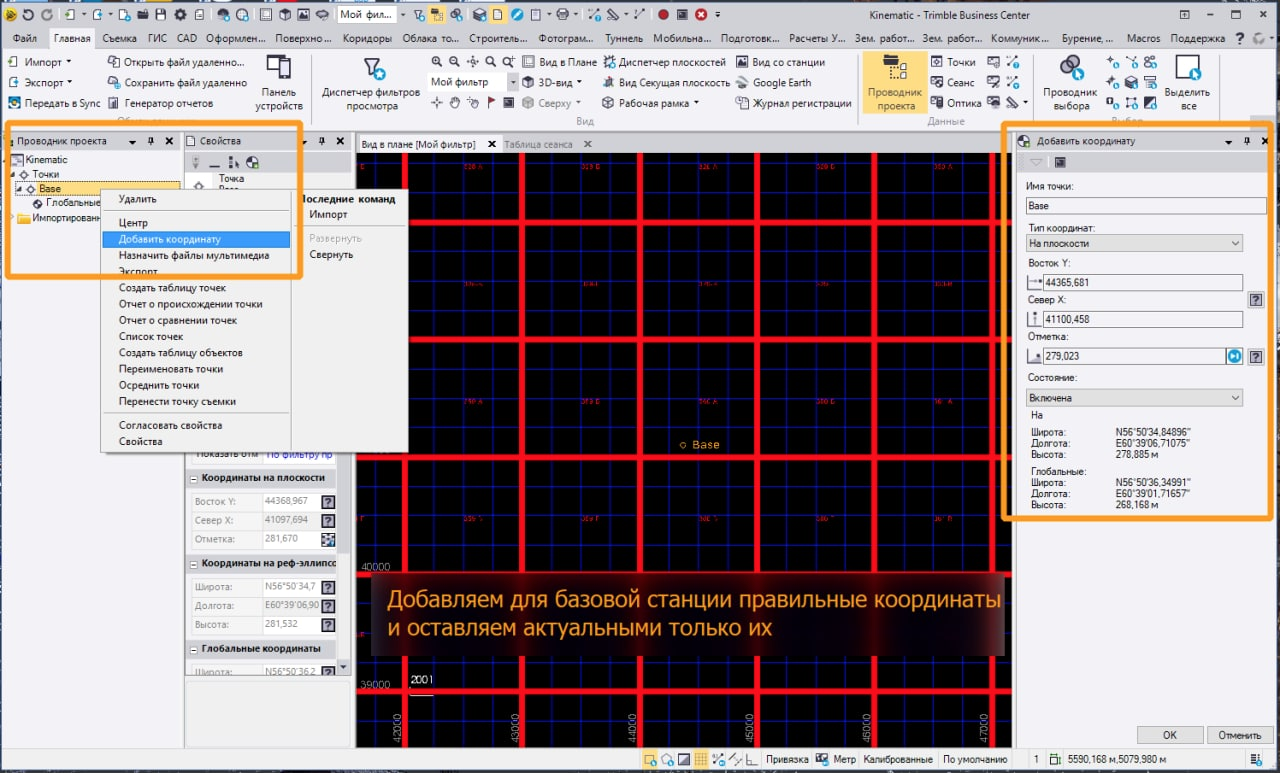Open Вид со станции
This screenshot has height=773, width=1280.
[780, 62]
